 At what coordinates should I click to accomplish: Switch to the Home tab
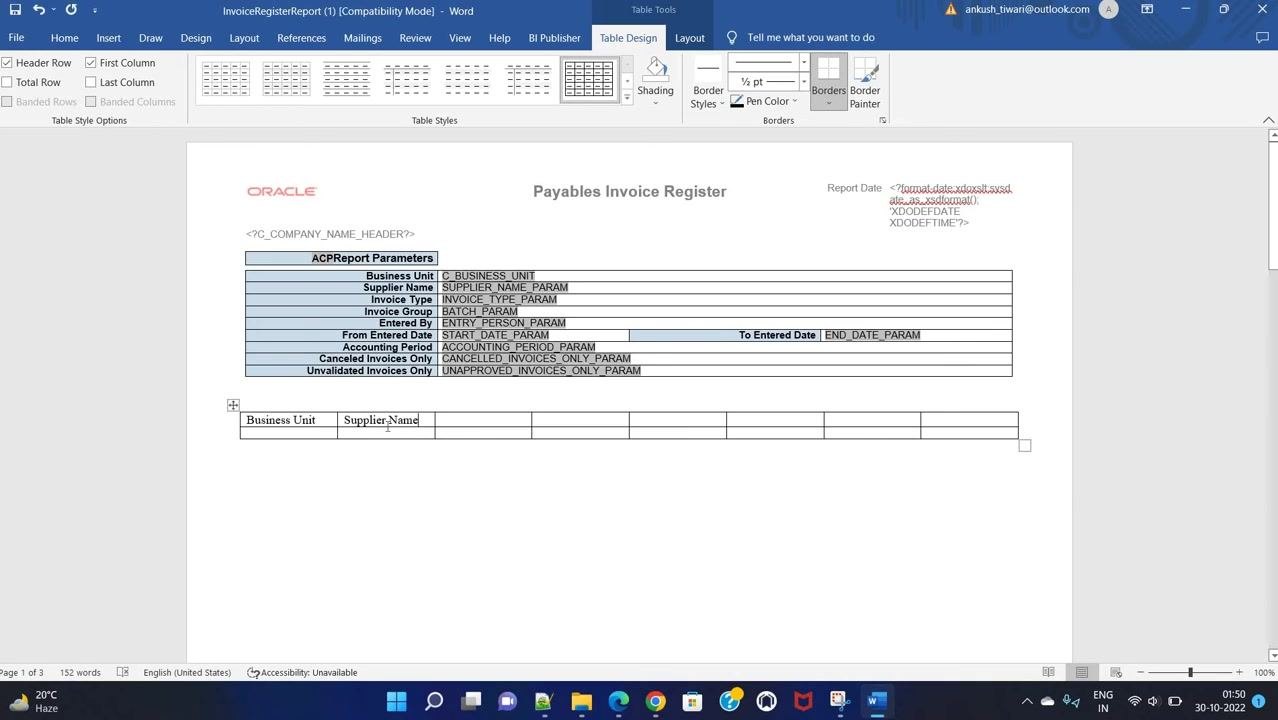click(x=64, y=38)
